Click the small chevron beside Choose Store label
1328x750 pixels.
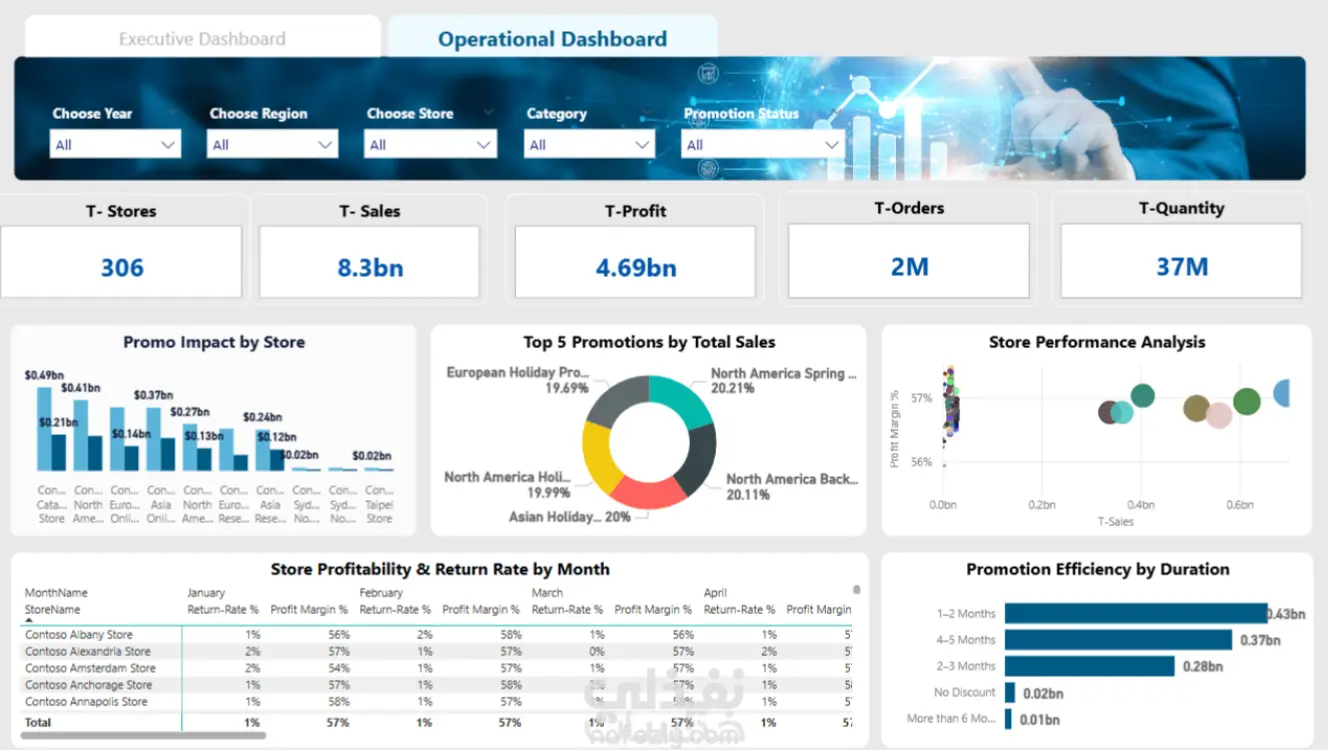point(488,112)
